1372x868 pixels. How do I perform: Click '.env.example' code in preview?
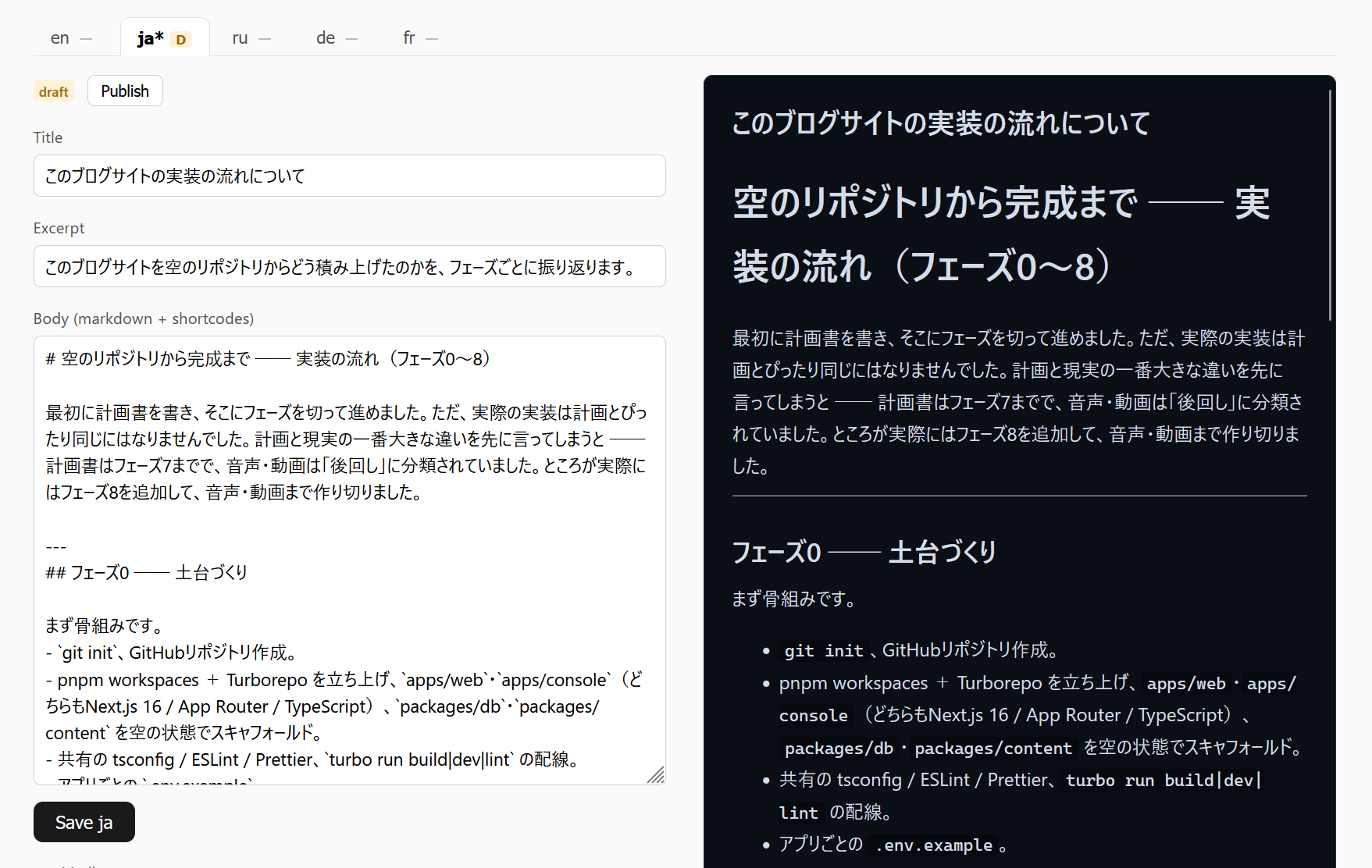932,845
